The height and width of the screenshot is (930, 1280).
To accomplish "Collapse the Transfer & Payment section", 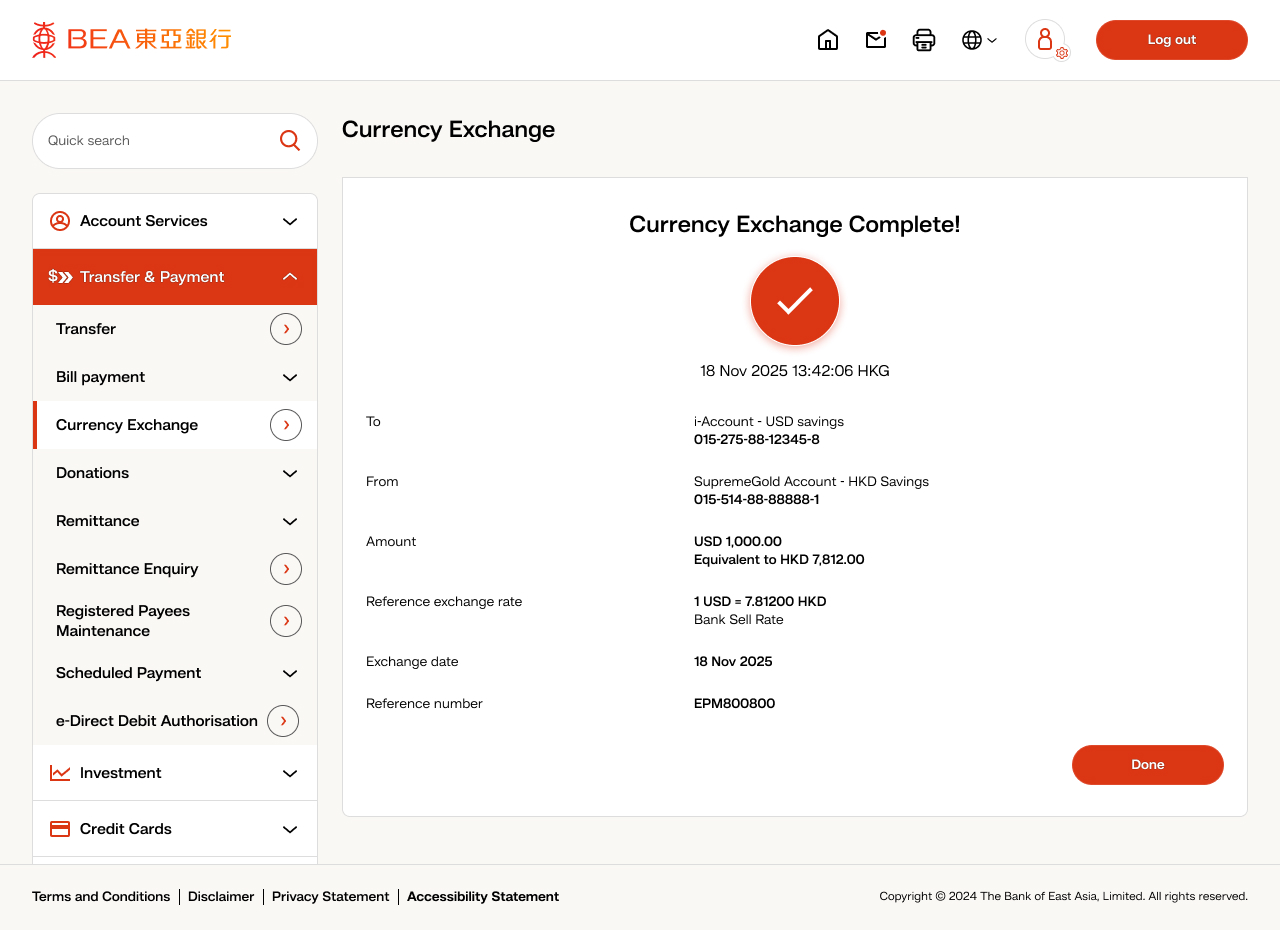I will pyautogui.click(x=175, y=277).
